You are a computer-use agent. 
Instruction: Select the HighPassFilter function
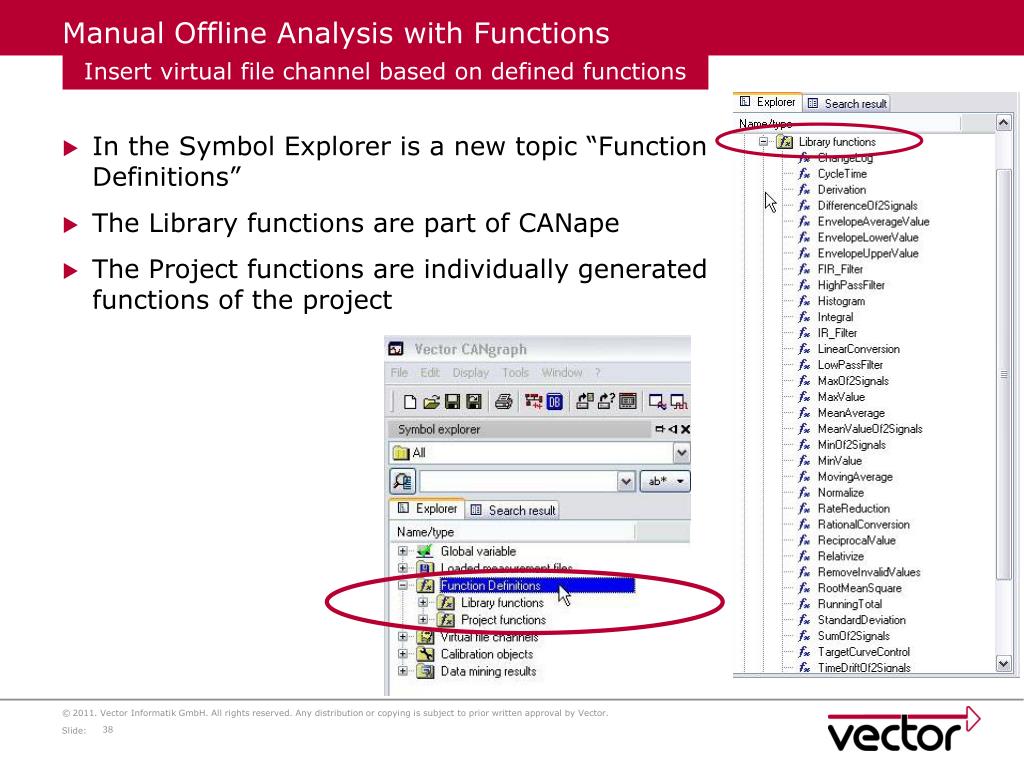point(852,285)
